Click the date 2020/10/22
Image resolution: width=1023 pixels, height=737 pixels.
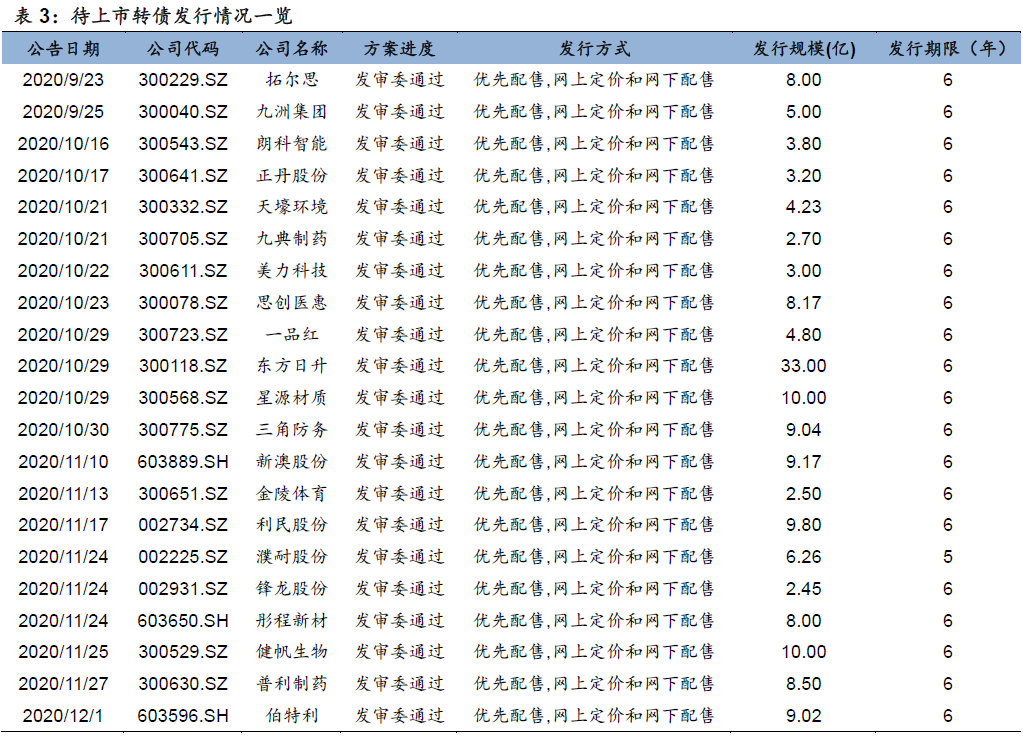coord(63,271)
